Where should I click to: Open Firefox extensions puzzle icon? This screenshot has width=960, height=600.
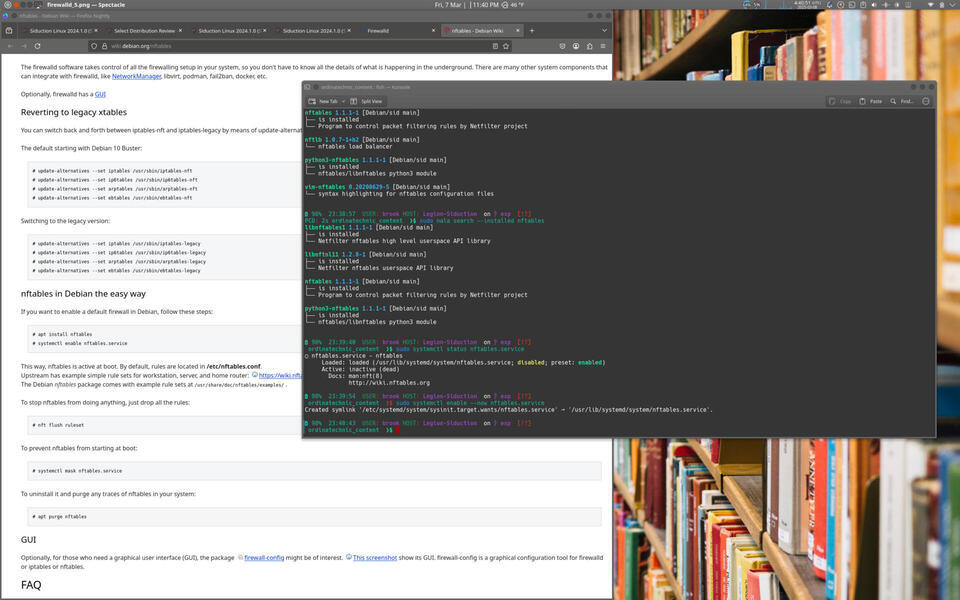click(x=590, y=46)
